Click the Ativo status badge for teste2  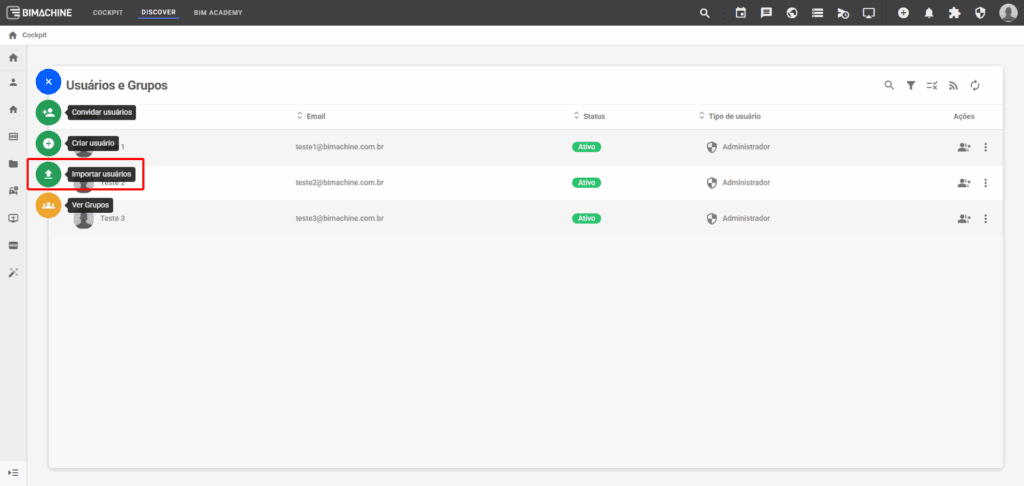pos(587,183)
